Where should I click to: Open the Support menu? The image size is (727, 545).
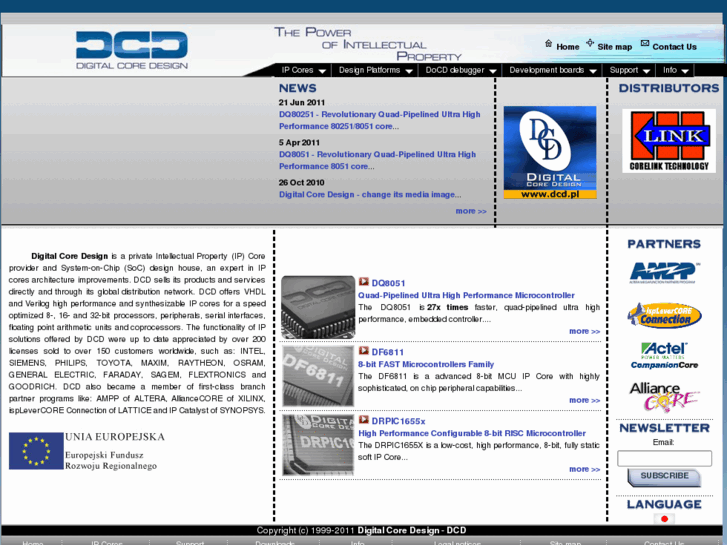(624, 70)
